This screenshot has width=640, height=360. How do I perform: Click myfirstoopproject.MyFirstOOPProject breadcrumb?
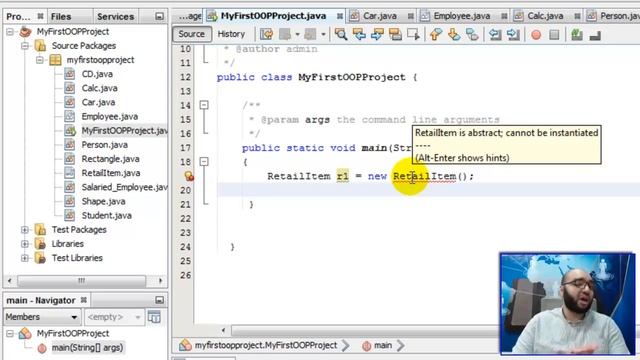pyautogui.click(x=266, y=345)
